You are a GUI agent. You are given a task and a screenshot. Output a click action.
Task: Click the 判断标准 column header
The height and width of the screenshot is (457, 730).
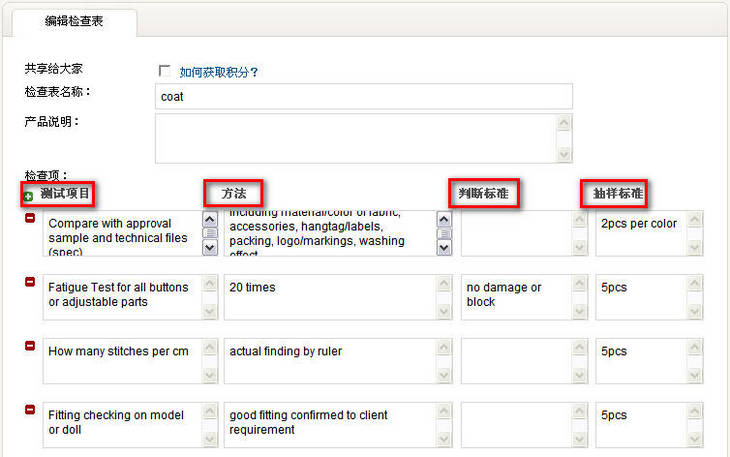pyautogui.click(x=486, y=193)
